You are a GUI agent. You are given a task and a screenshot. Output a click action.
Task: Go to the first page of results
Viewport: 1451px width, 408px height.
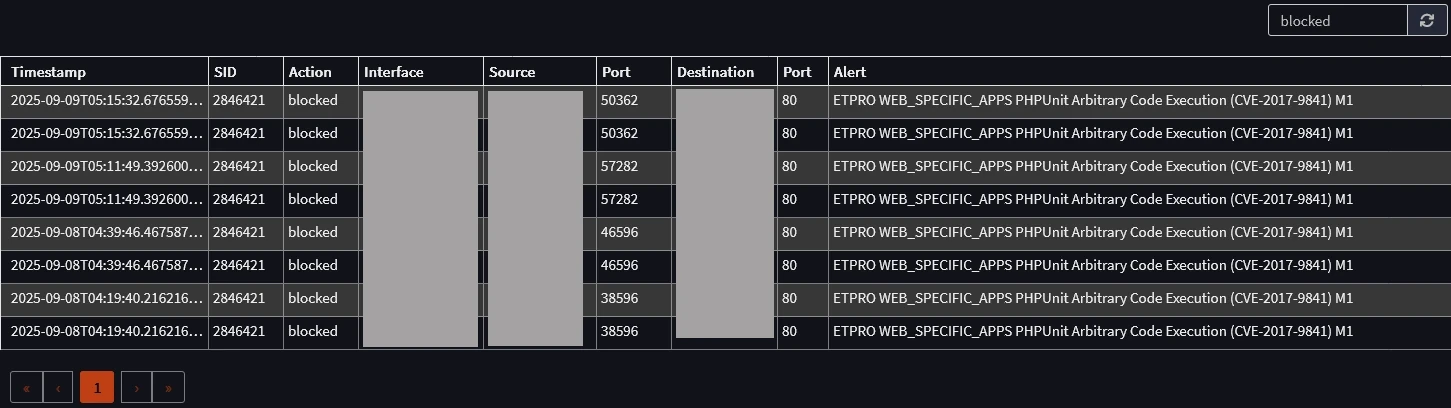26,387
